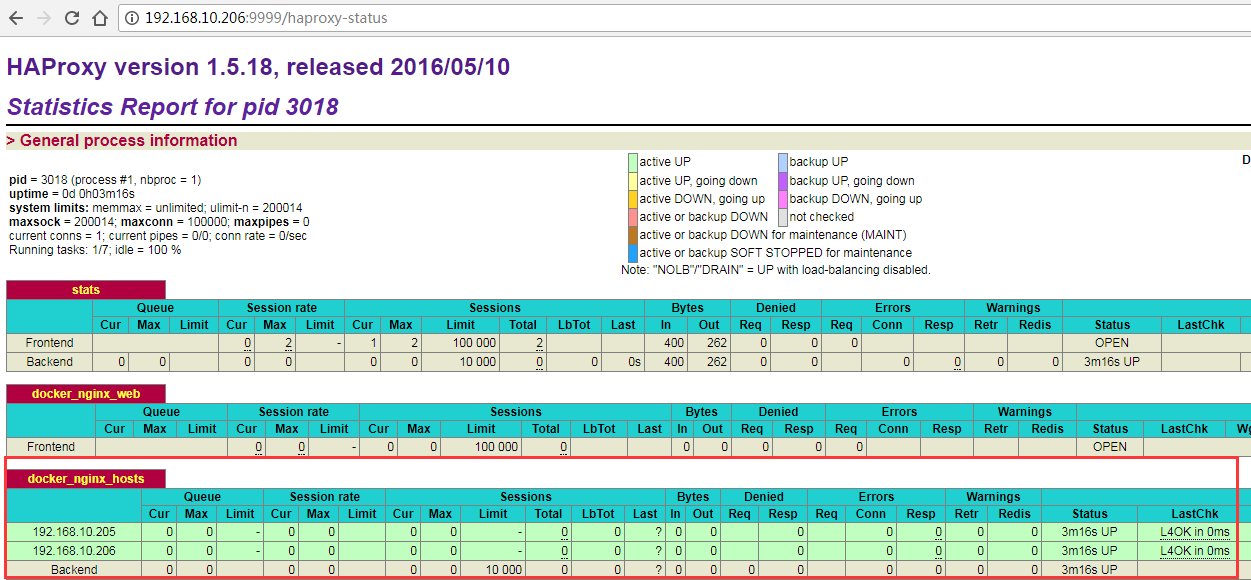1251x580 pixels.
Task: Click the browser forward arrow
Action: 45,18
